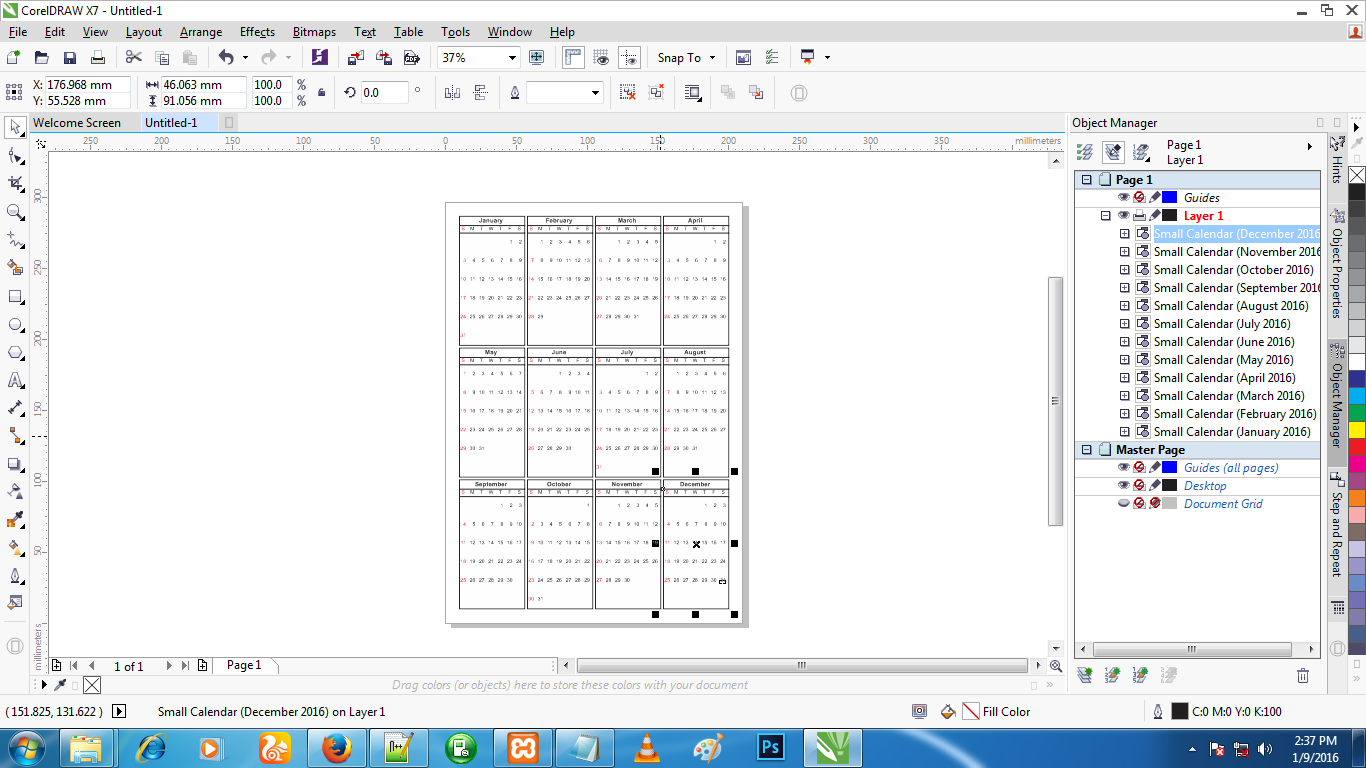Image resolution: width=1366 pixels, height=768 pixels.
Task: Open the 37% zoom level dropdown
Action: click(x=513, y=58)
